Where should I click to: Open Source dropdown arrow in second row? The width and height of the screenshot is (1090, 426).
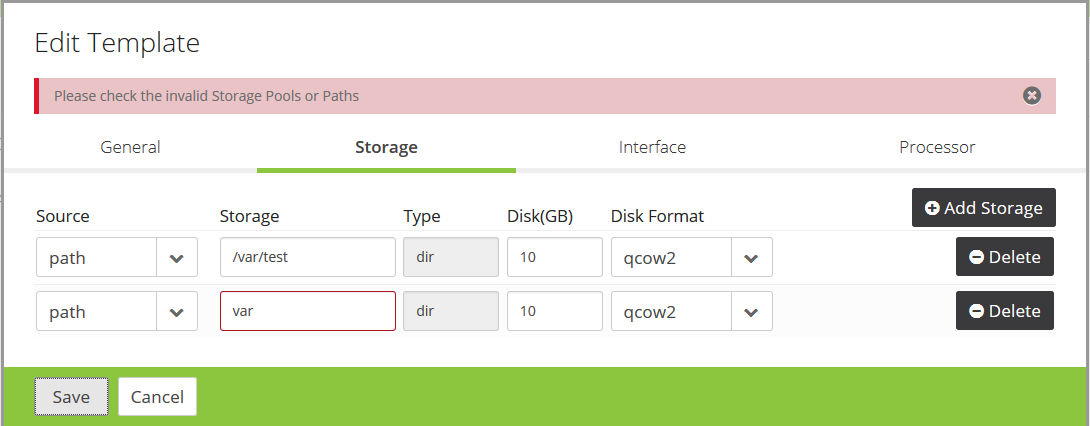177,312
